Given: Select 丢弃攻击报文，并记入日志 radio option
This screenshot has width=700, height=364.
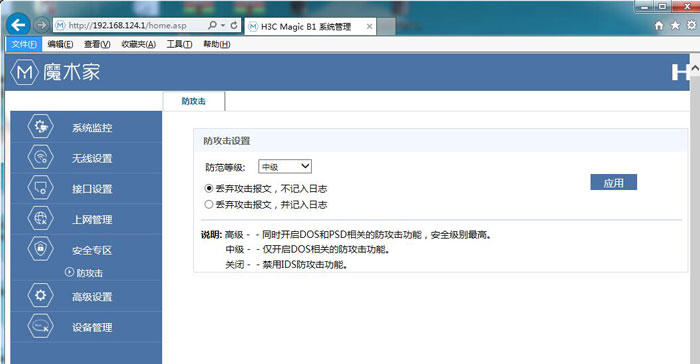Looking at the screenshot, I should point(208,205).
